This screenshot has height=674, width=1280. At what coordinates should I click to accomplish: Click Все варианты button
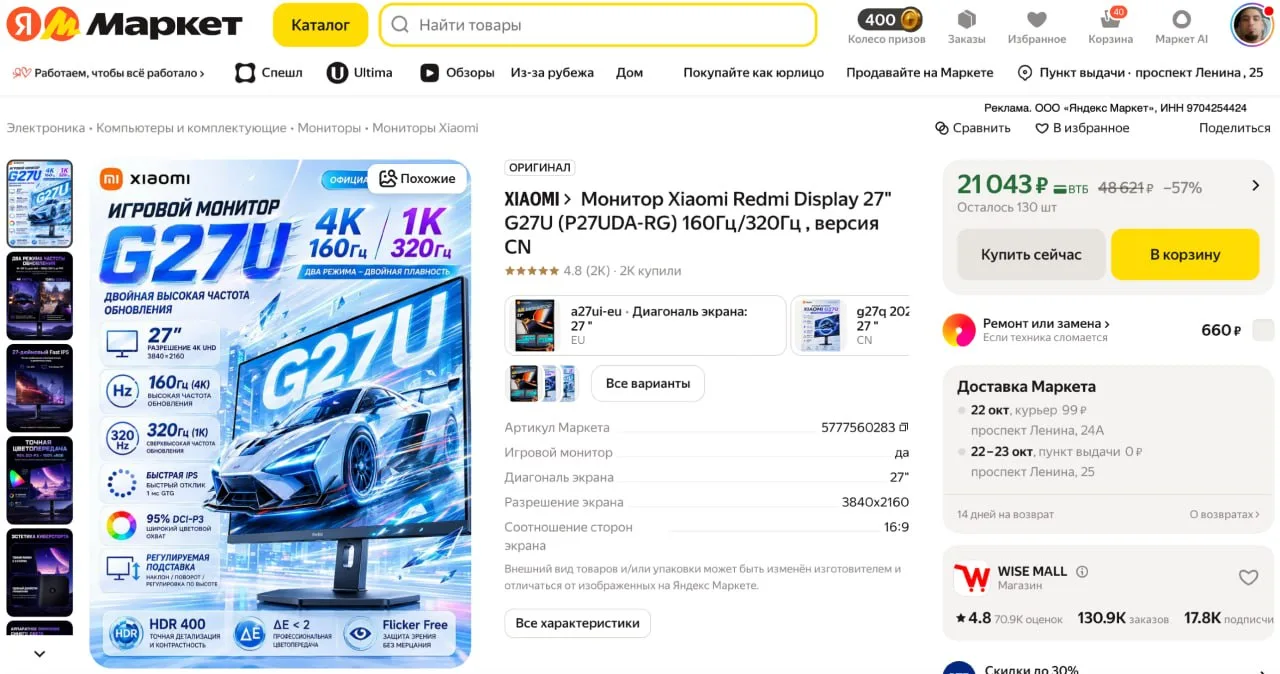(648, 384)
